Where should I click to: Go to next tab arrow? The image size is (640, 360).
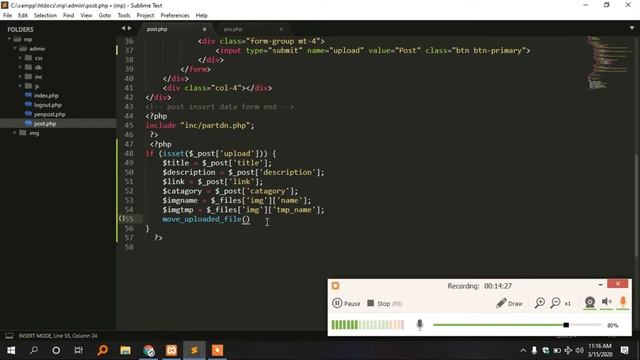coord(130,28)
